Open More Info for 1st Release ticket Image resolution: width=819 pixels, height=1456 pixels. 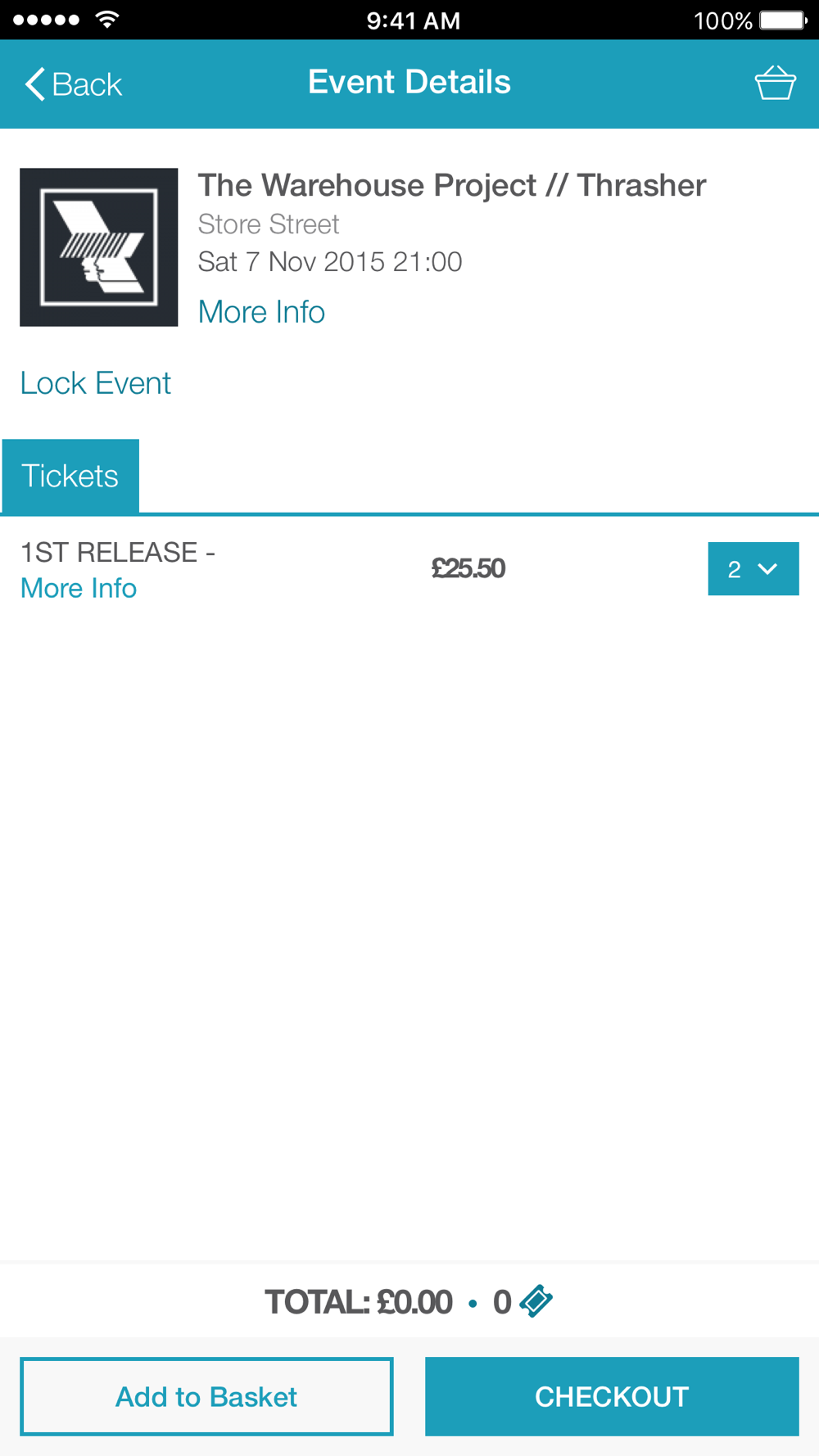(79, 588)
